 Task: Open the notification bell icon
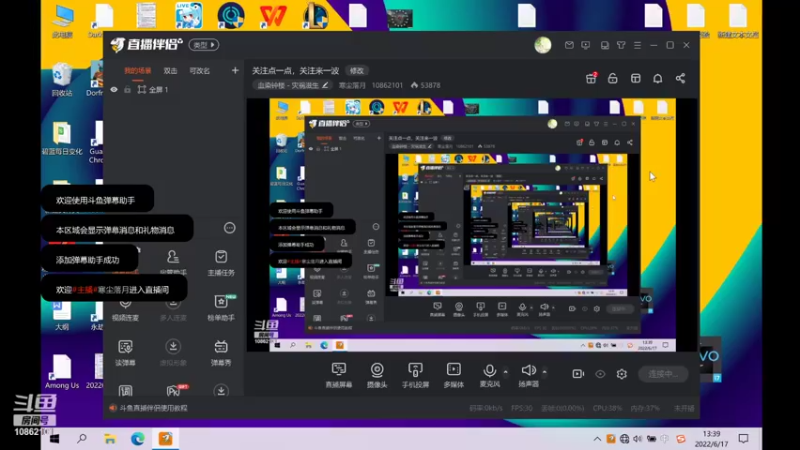[x=658, y=78]
